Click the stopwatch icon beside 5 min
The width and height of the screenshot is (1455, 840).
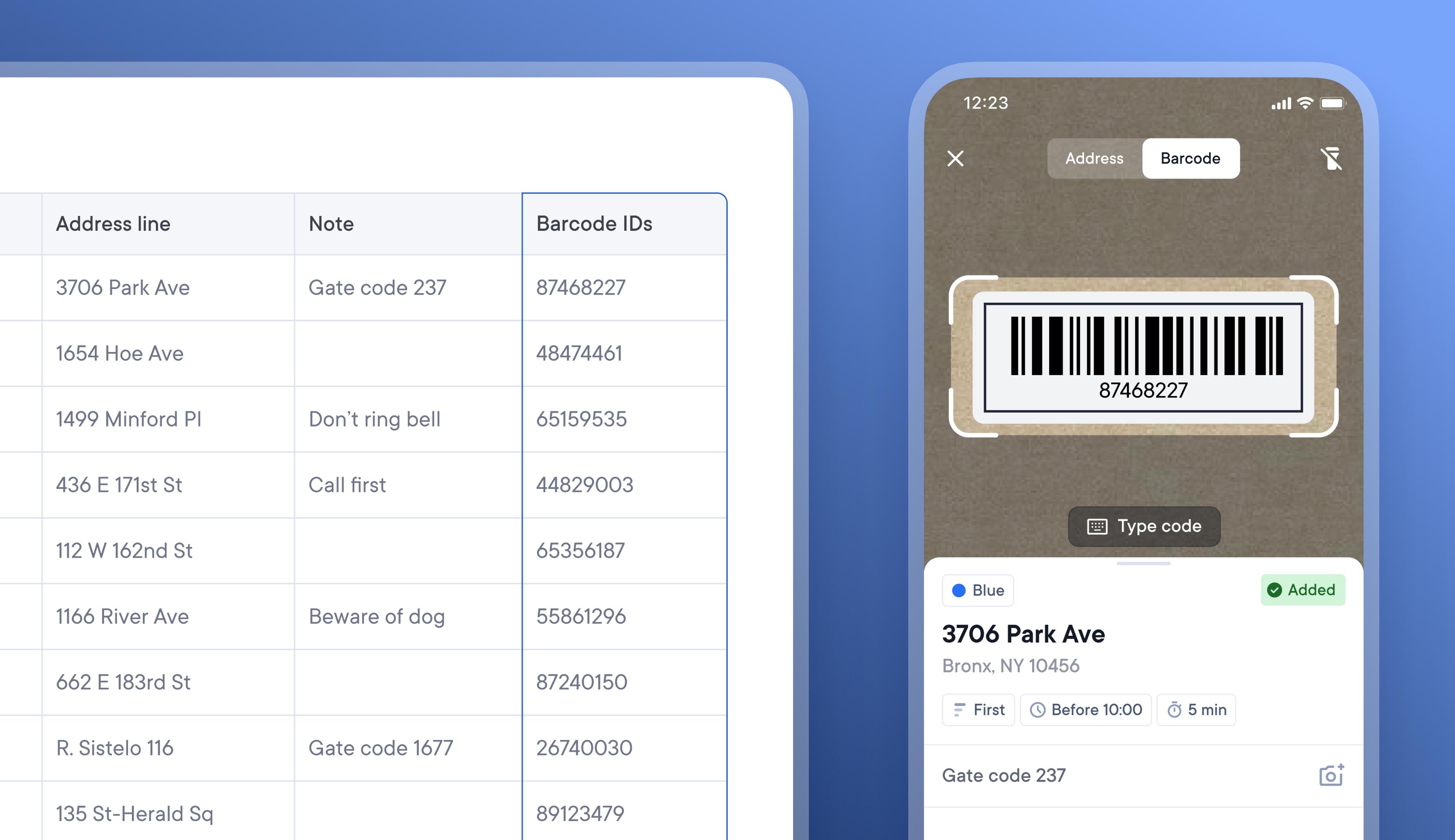tap(1174, 710)
